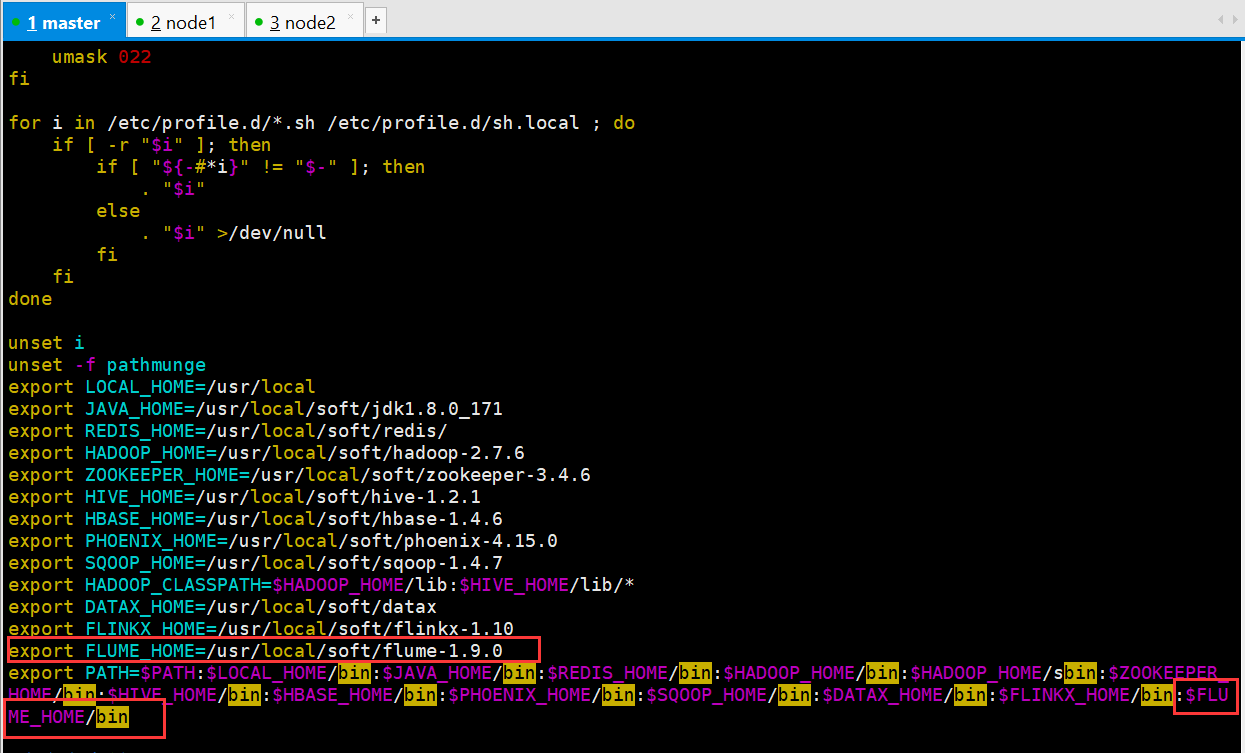Open a new session tab with plus button

(x=375, y=20)
